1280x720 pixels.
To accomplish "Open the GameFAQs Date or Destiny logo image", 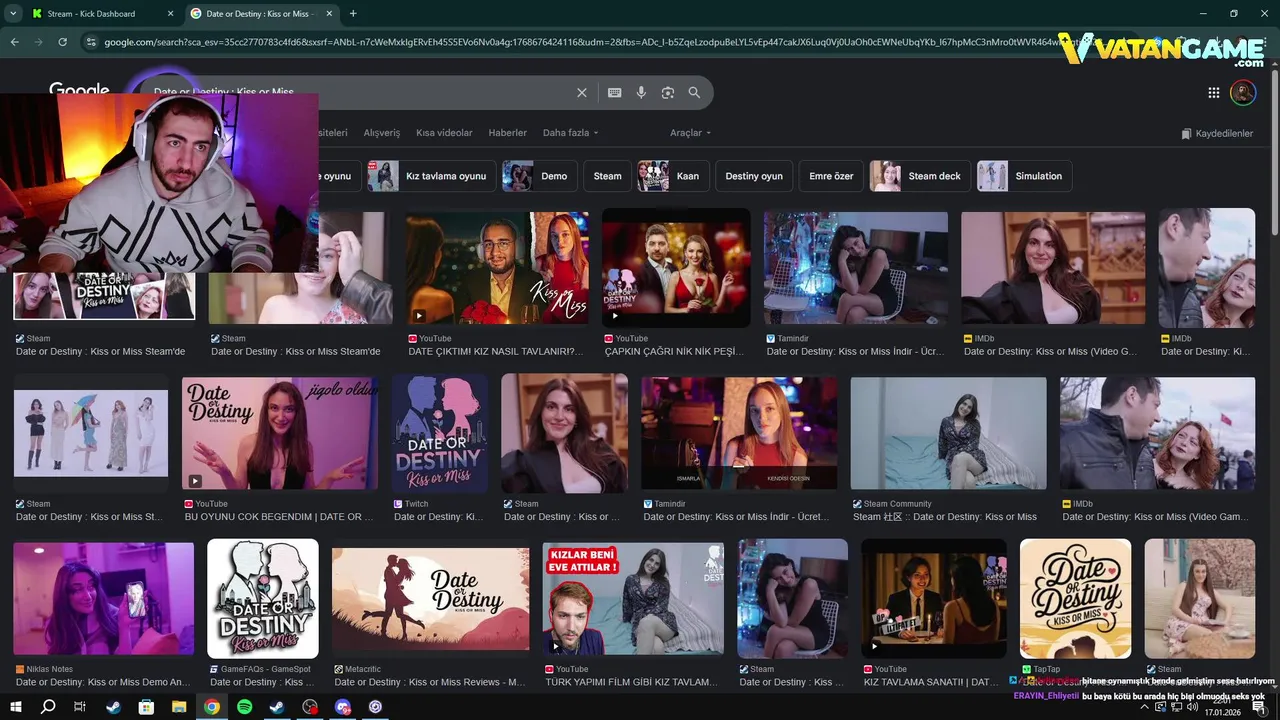I will click(263, 598).
